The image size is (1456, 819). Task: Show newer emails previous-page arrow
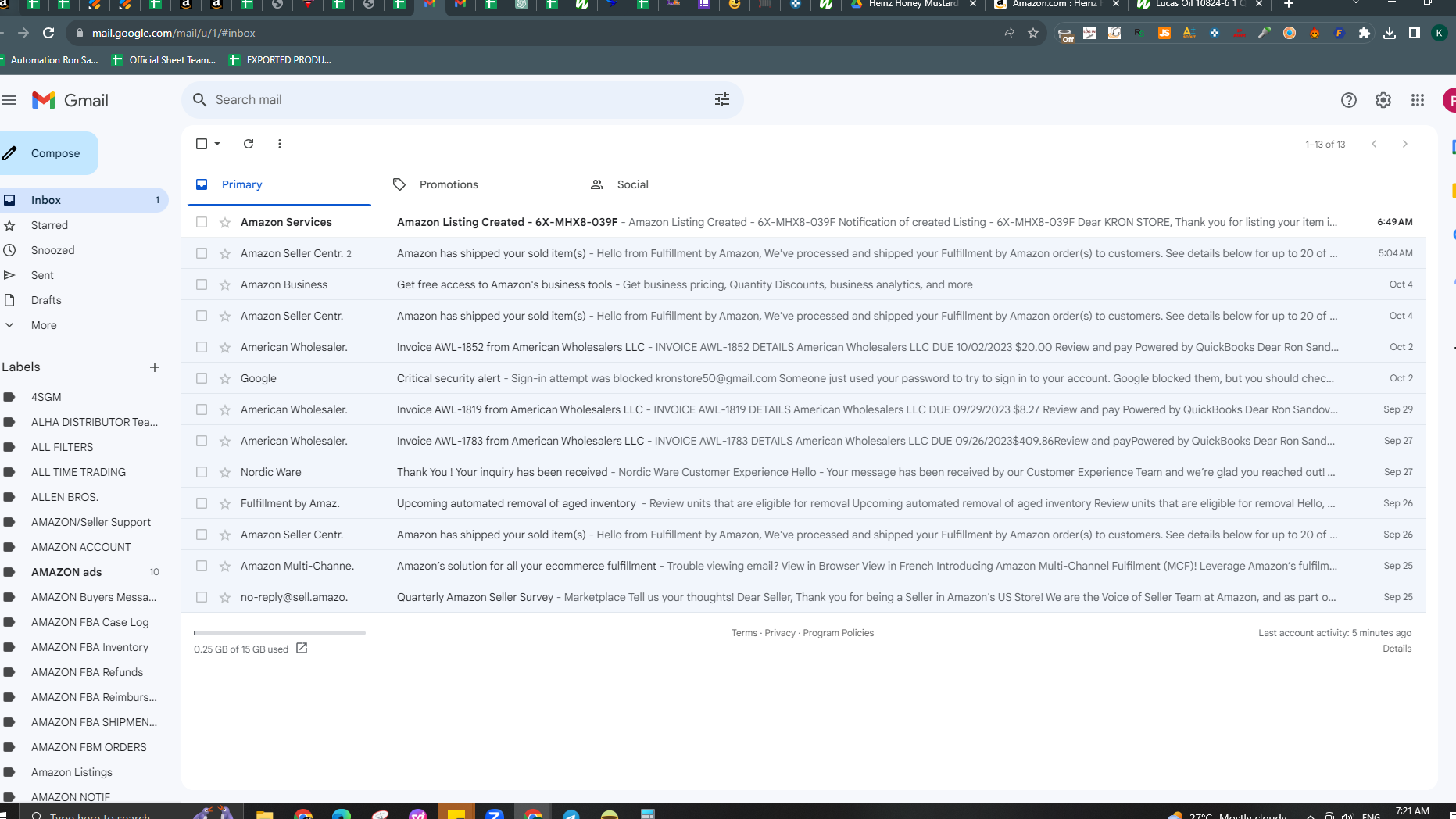[x=1374, y=144]
